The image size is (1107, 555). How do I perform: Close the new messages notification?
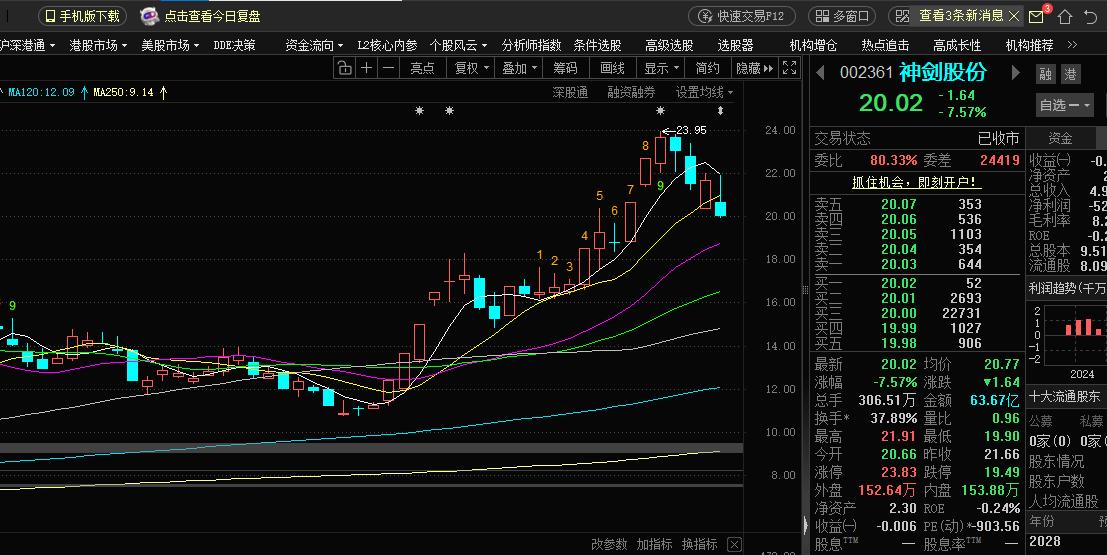pyautogui.click(x=1015, y=16)
